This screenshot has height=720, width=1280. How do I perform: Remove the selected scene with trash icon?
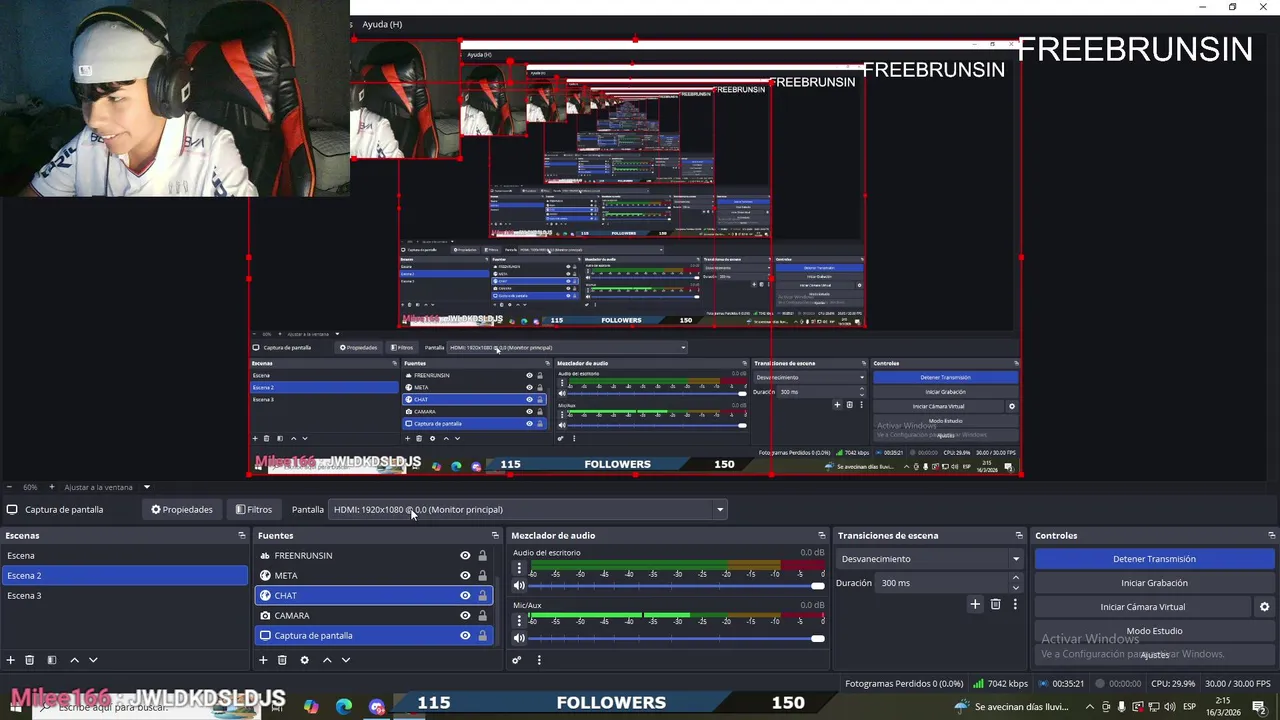[30, 660]
